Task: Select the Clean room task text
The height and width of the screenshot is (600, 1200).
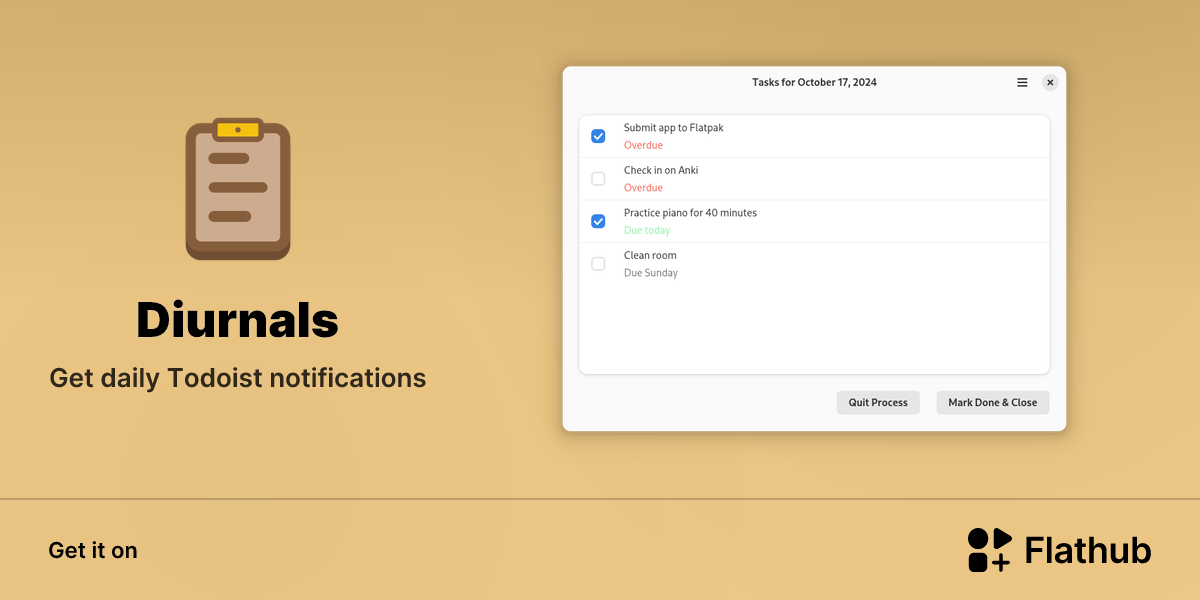Action: (x=650, y=255)
